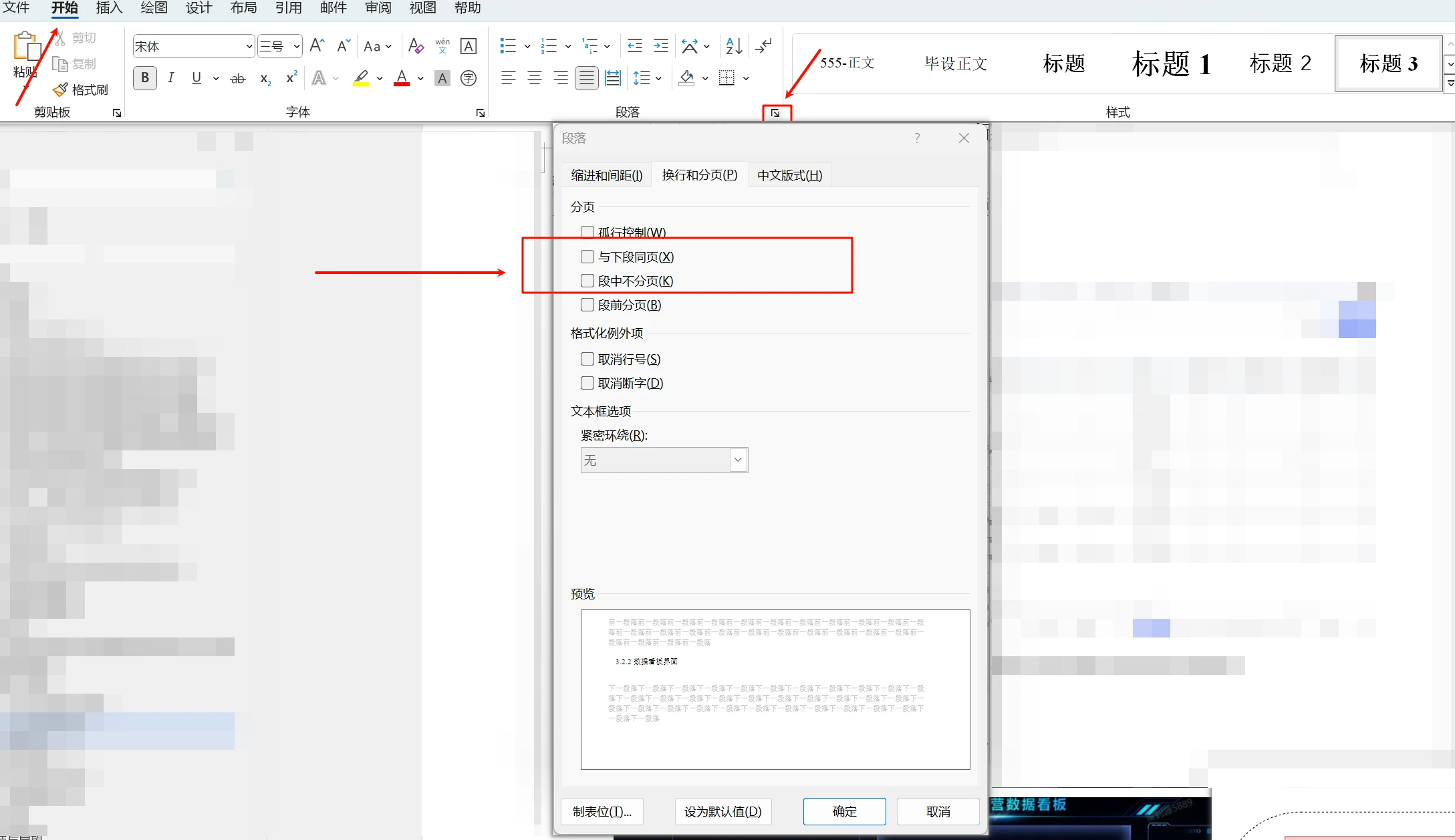Click the strikethrough text icon
The image size is (1455, 840).
[238, 79]
